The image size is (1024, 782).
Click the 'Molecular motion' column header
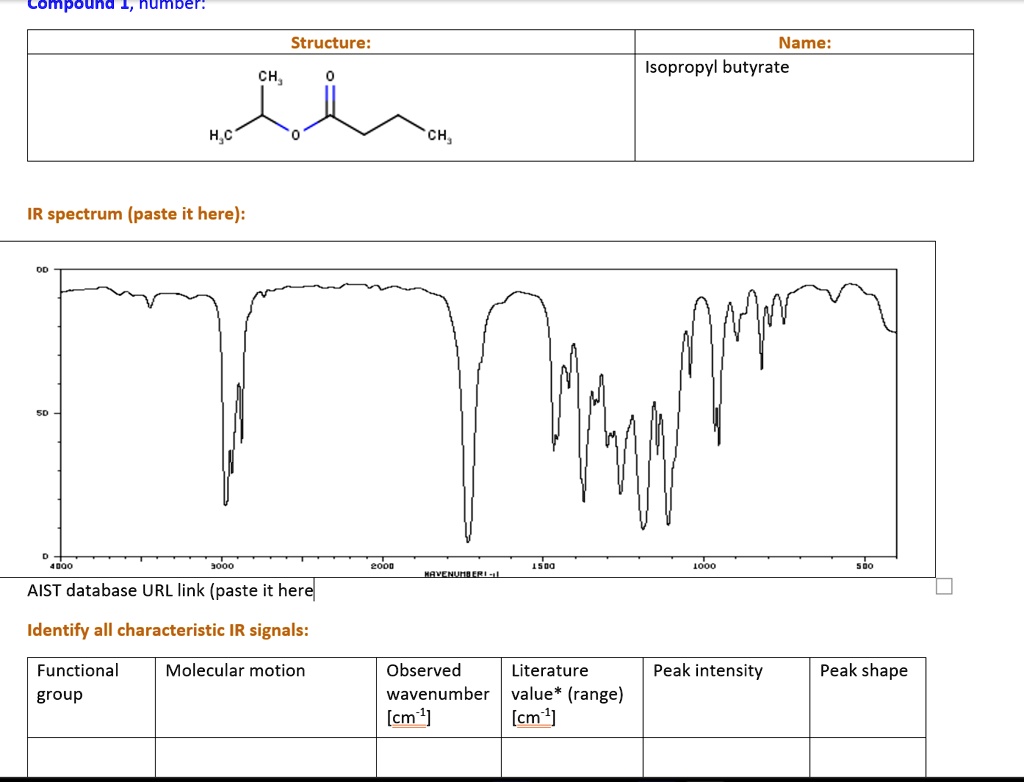click(236, 671)
